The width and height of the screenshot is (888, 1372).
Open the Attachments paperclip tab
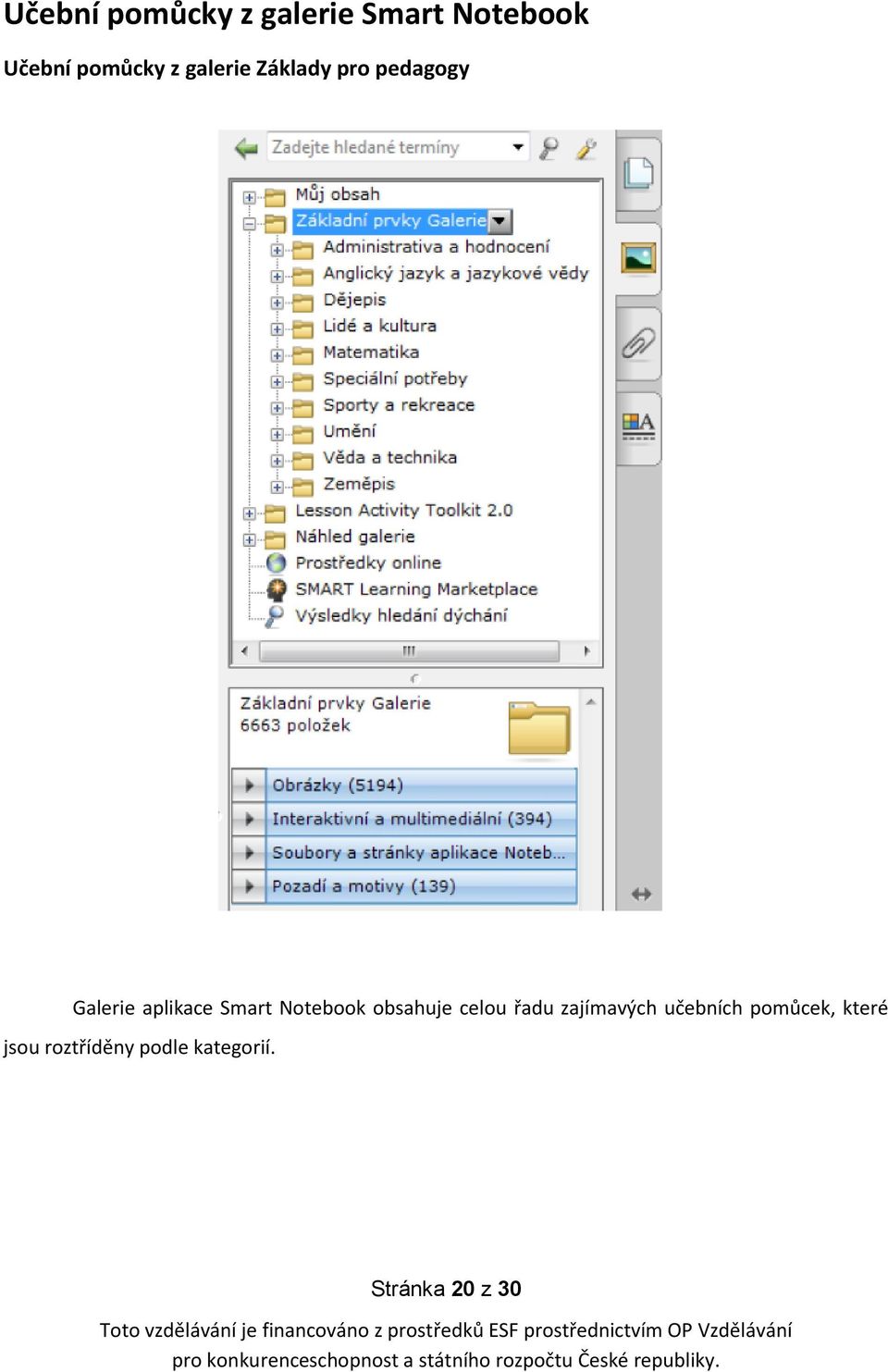click(638, 343)
